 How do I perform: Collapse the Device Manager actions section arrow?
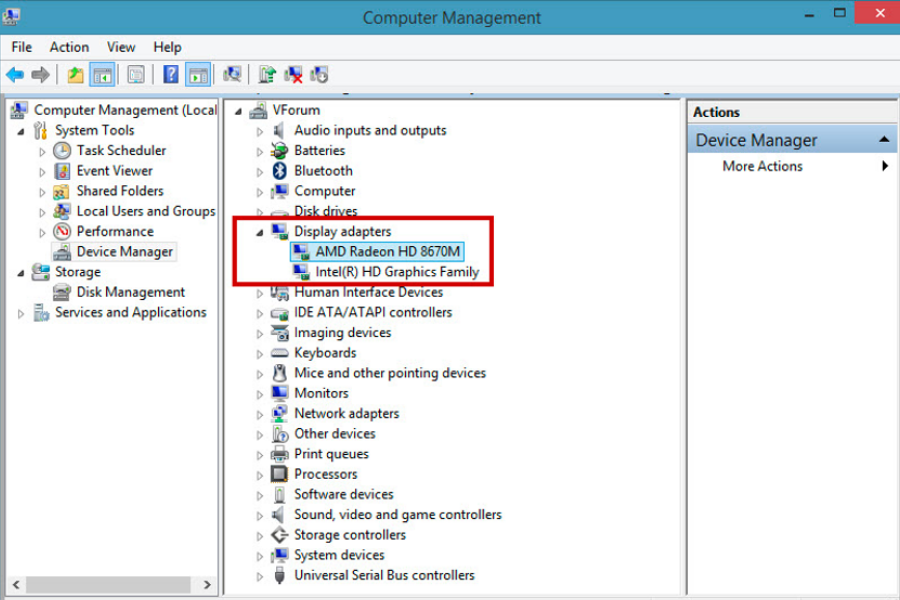pos(884,140)
